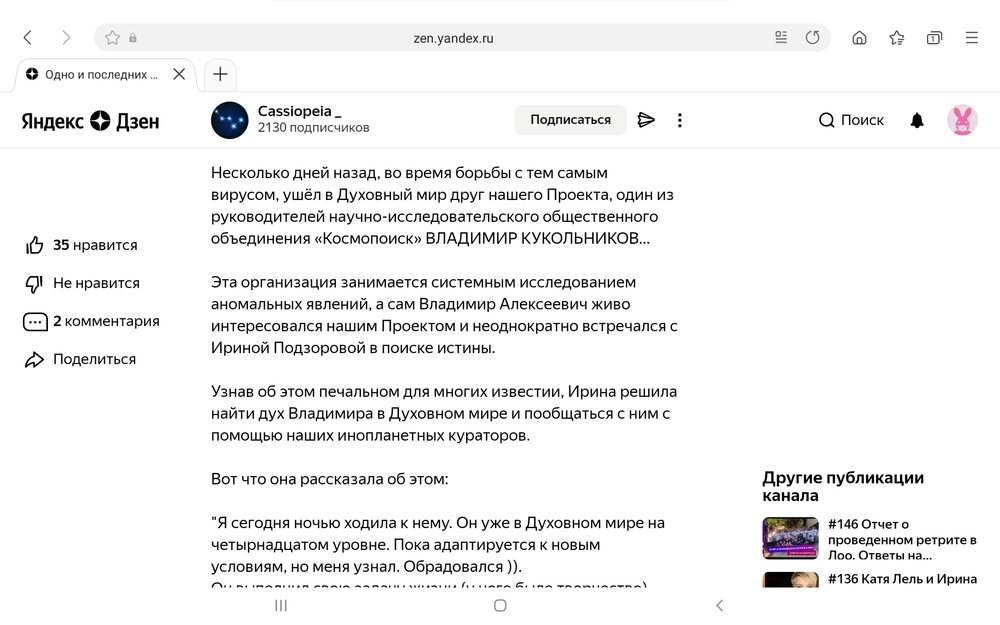The height and width of the screenshot is (625, 1000).
Task: Open channel three-dot options menu
Action: coord(679,120)
